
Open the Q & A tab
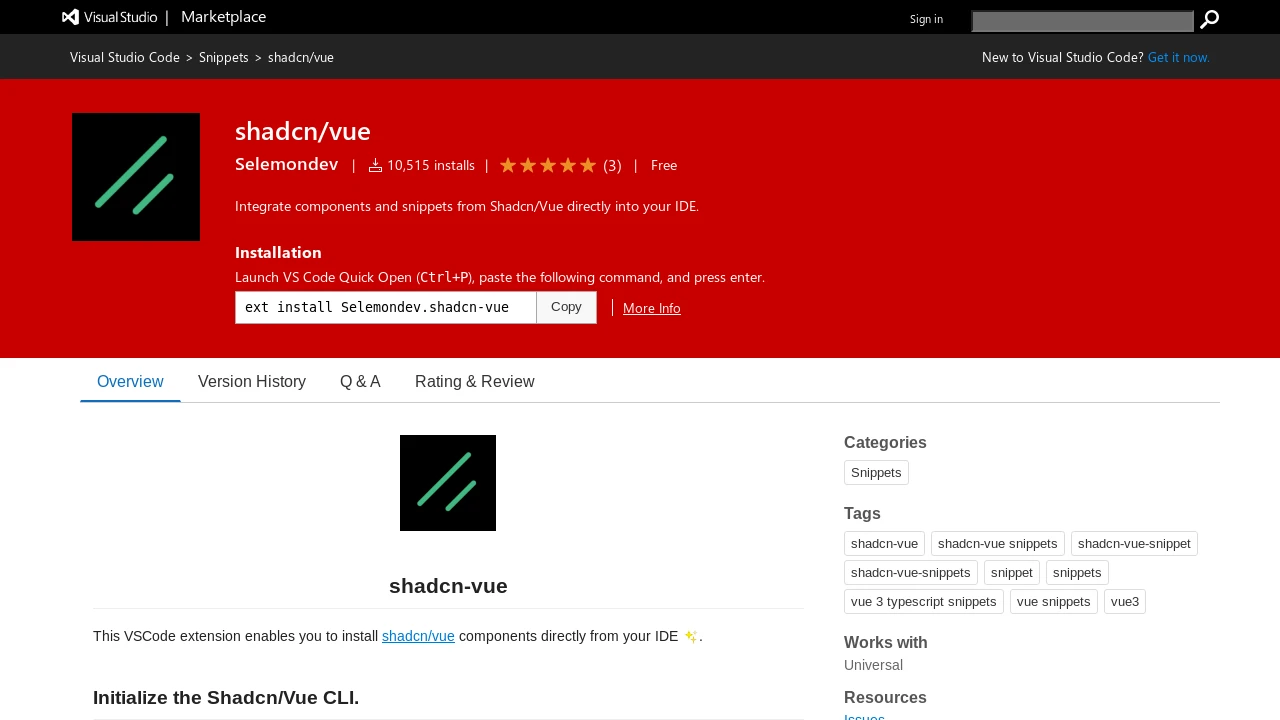[360, 382]
